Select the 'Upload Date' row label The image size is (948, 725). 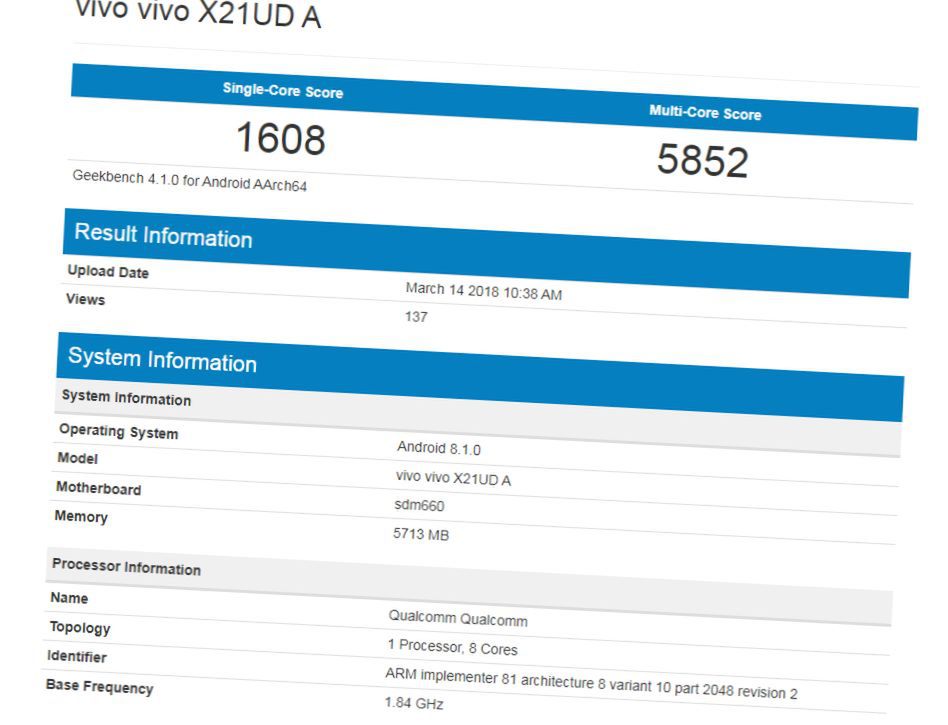[108, 271]
